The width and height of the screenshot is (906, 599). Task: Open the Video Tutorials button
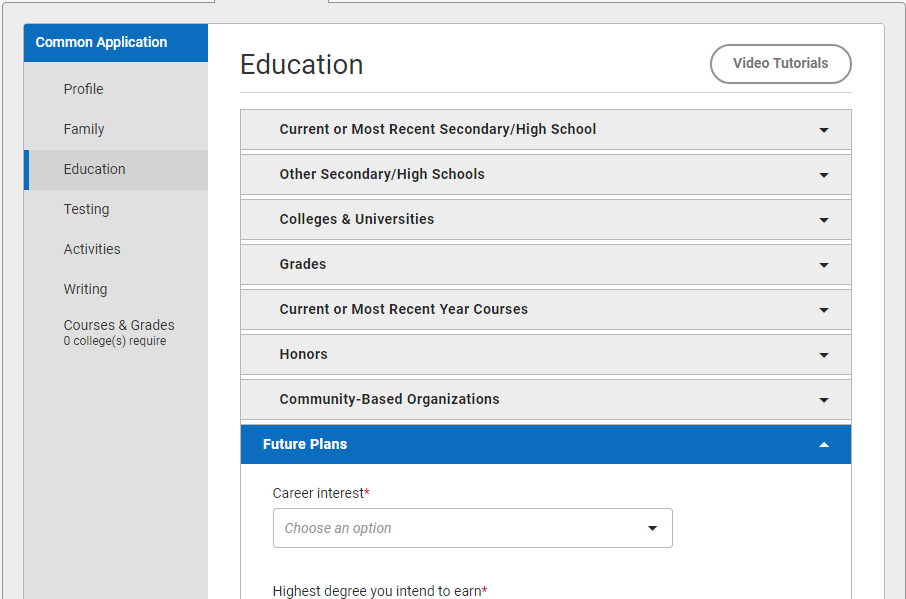coord(780,64)
